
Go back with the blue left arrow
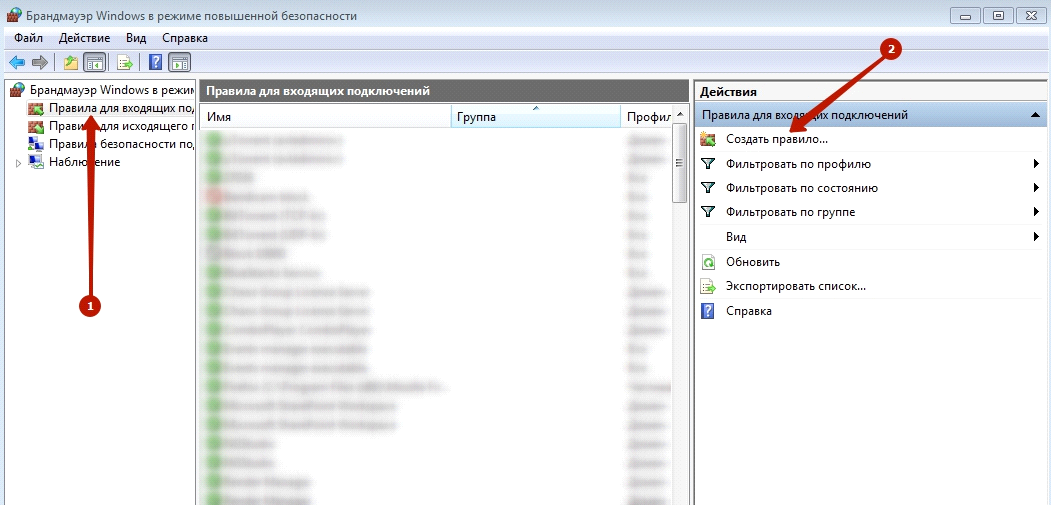(17, 63)
